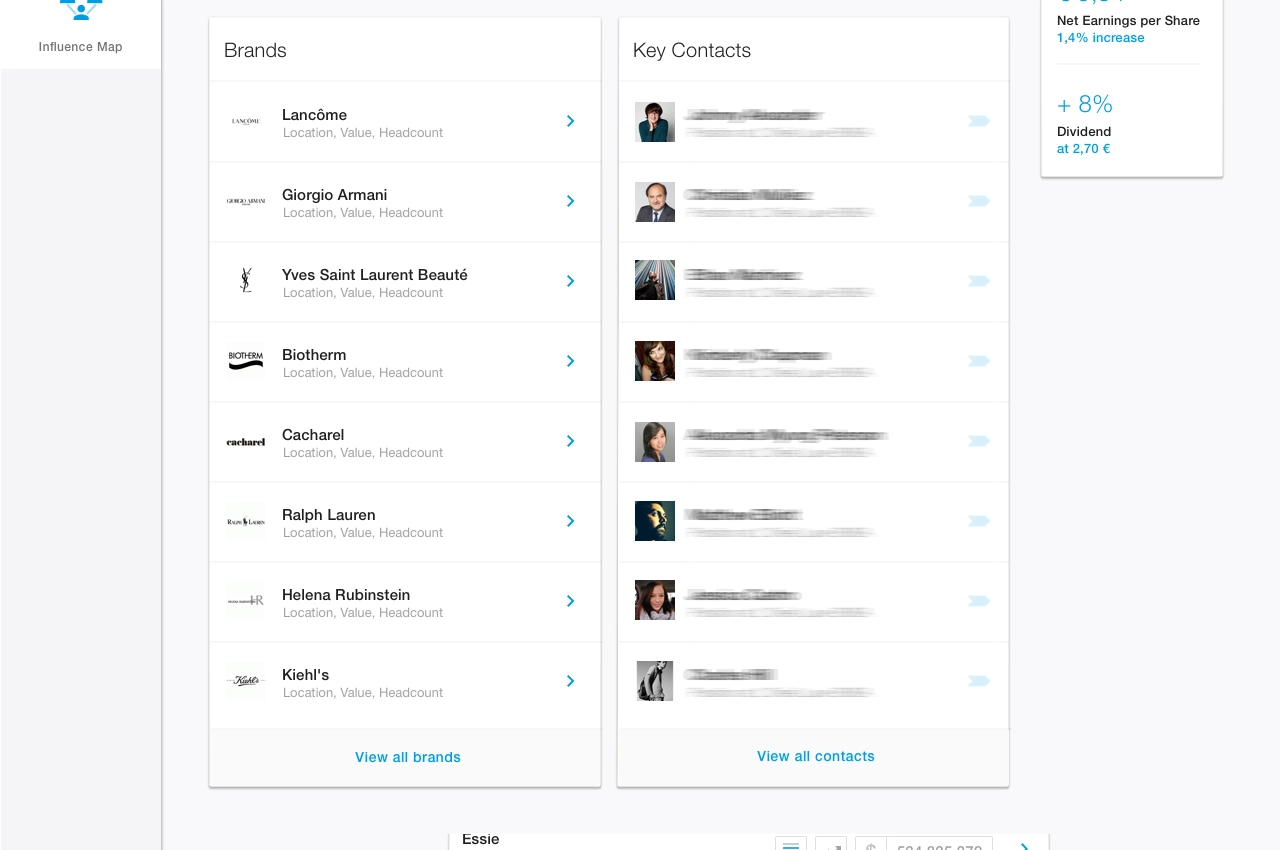This screenshot has width=1280, height=850.
Task: Click the Kiehl's brand logo
Action: click(246, 681)
